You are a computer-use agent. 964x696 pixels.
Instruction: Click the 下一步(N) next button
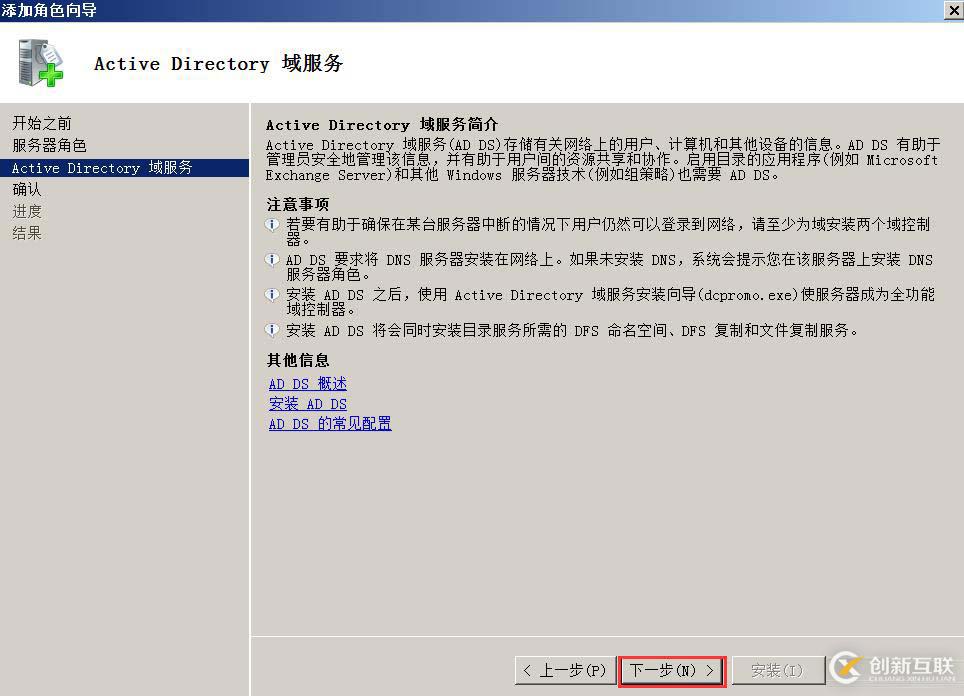pos(672,671)
